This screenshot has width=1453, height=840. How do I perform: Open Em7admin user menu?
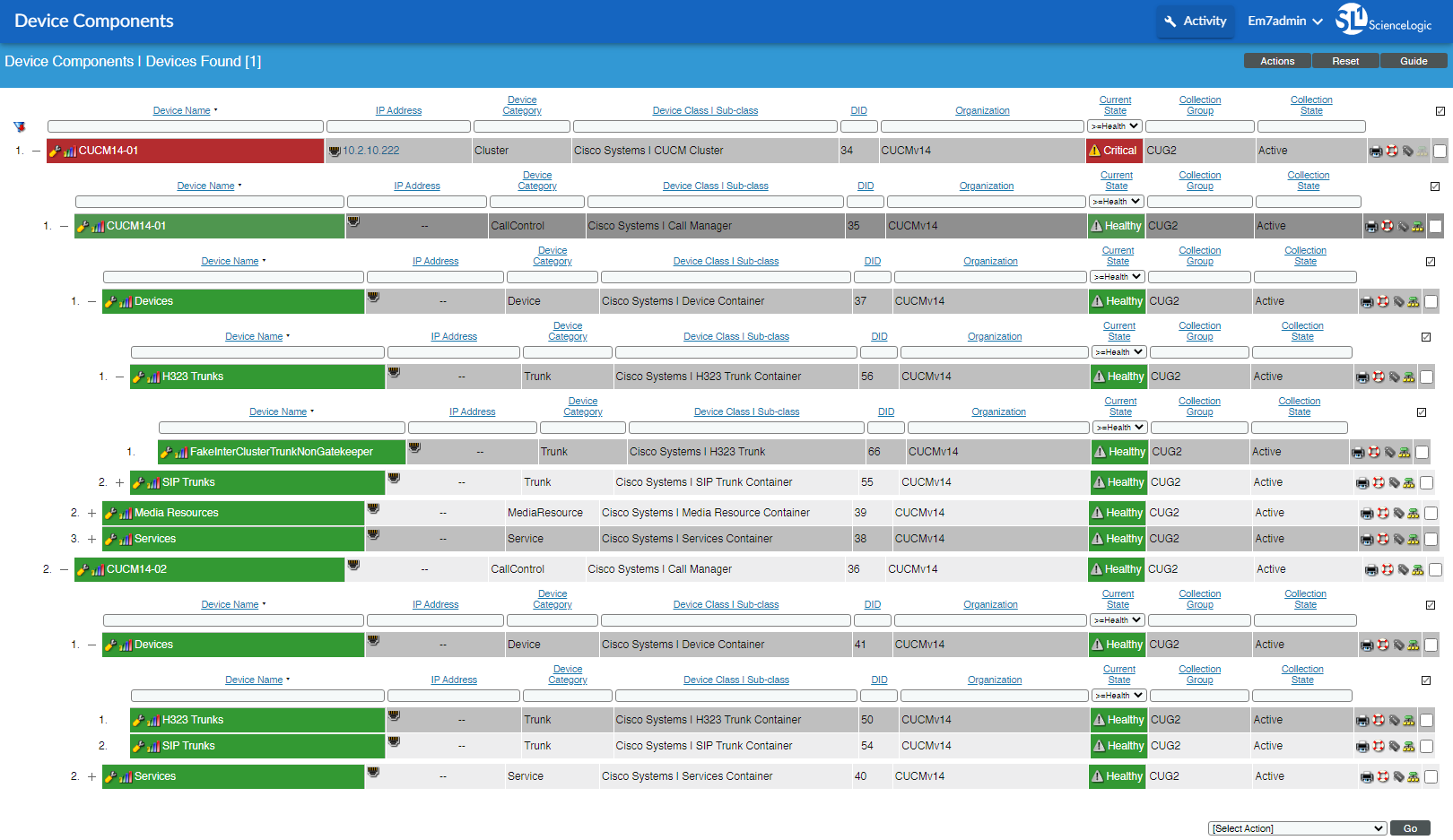pos(1284,21)
